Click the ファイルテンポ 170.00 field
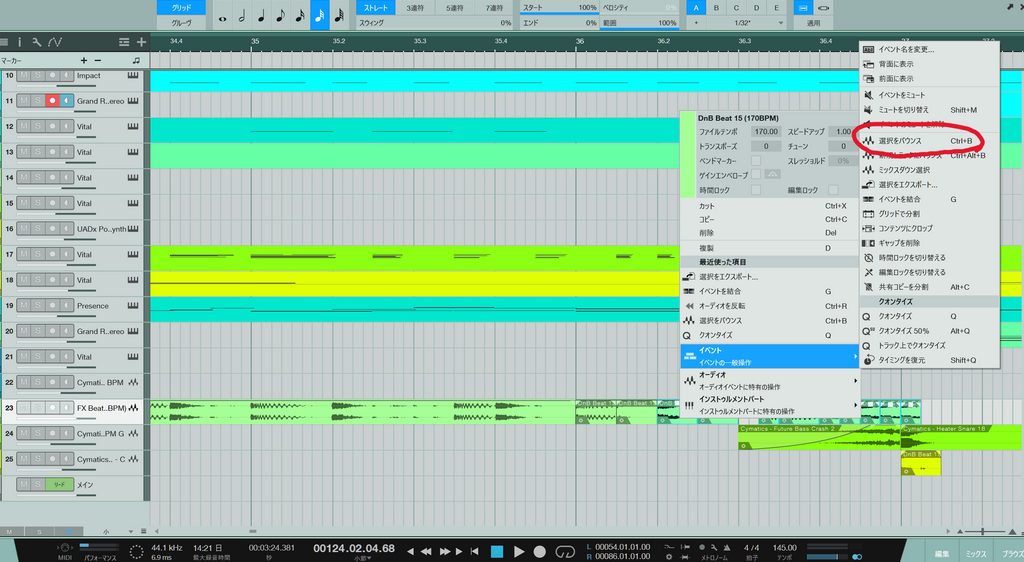The width and height of the screenshot is (1024, 562). coord(766,131)
